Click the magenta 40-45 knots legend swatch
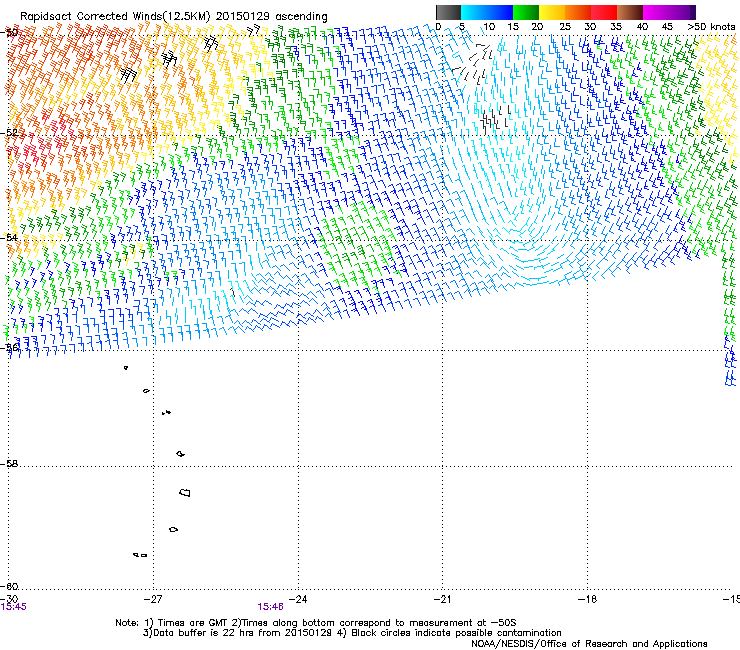The width and height of the screenshot is (740, 650). 656,12
